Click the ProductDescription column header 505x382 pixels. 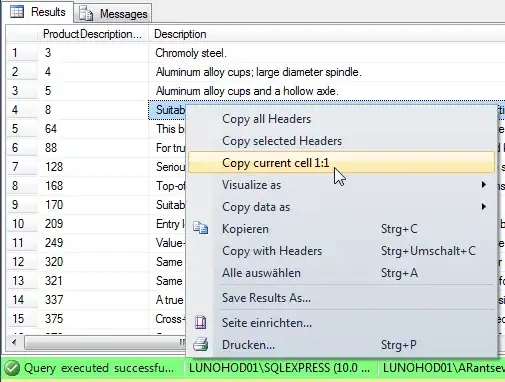(x=93, y=34)
